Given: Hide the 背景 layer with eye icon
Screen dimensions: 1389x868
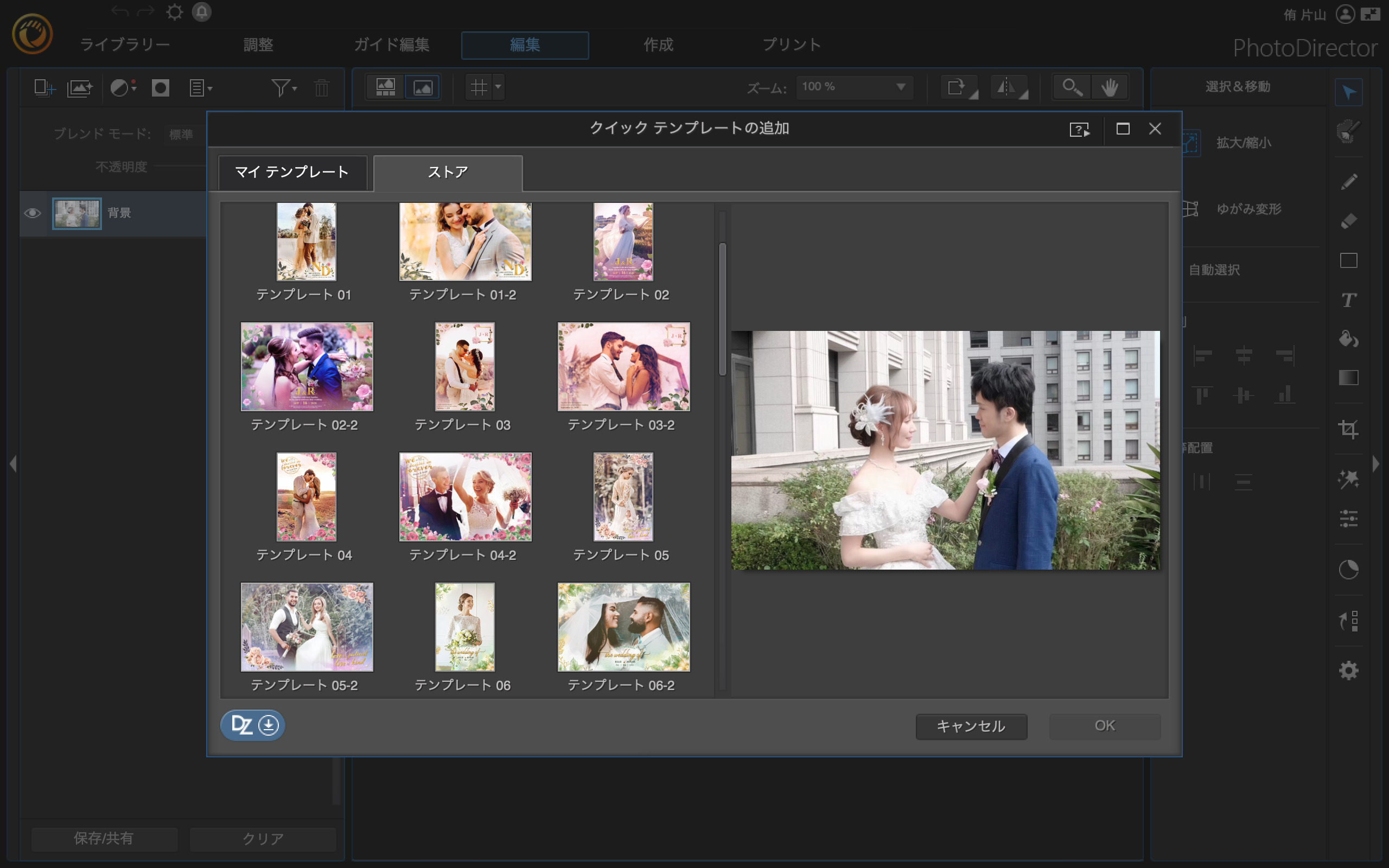Looking at the screenshot, I should pos(33,213).
